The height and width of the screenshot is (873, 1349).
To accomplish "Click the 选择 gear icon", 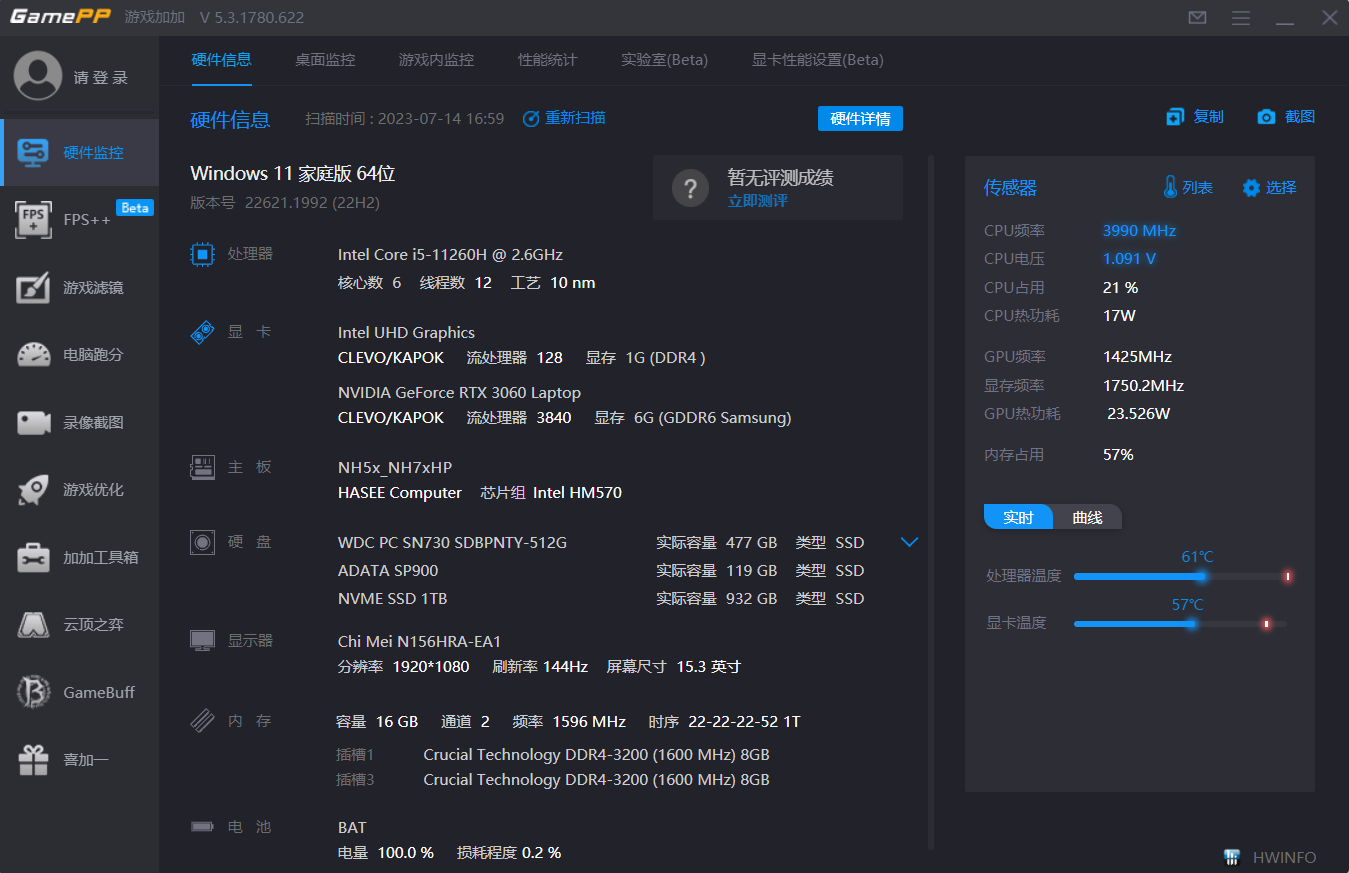I will tap(1251, 187).
